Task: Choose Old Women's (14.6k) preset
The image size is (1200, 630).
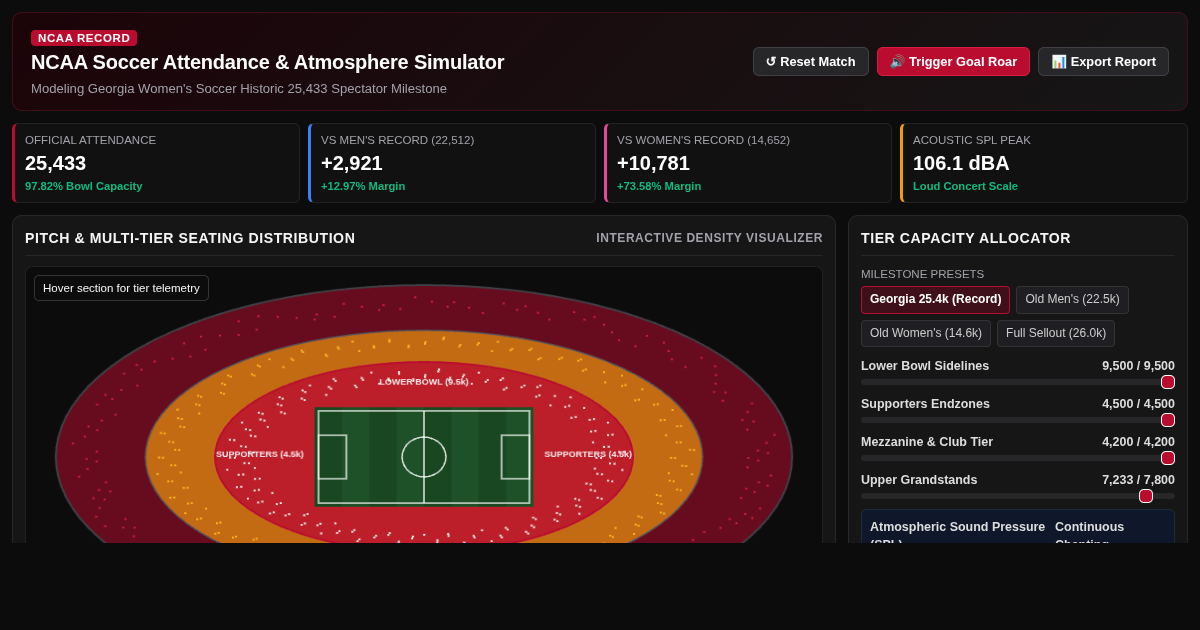Action: pyautogui.click(x=926, y=334)
